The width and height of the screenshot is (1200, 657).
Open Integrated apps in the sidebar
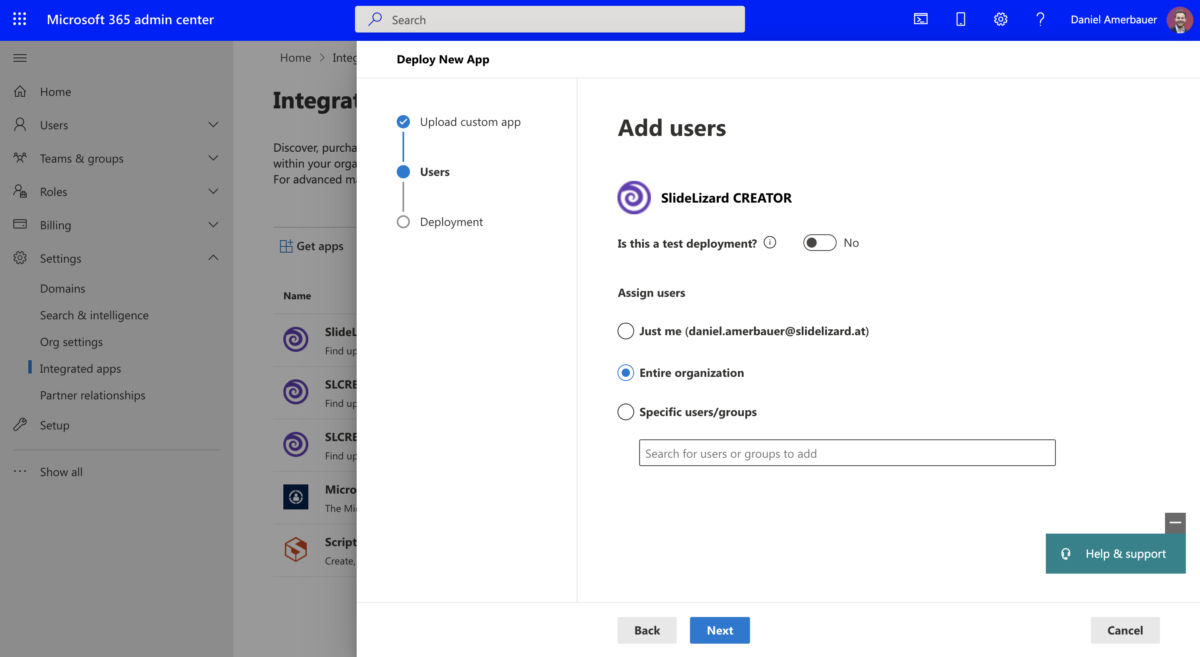(80, 368)
